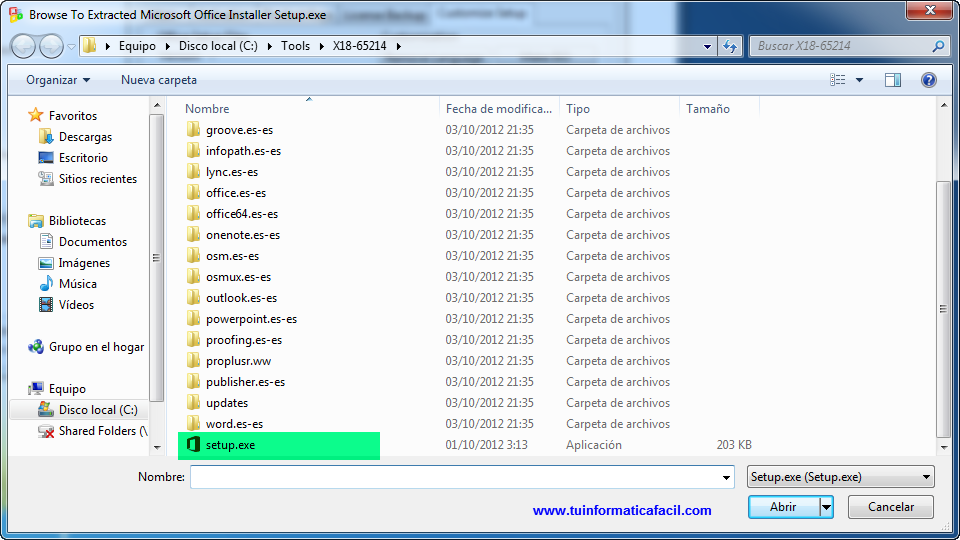Open the groove.es-es folder icon

tap(193, 129)
